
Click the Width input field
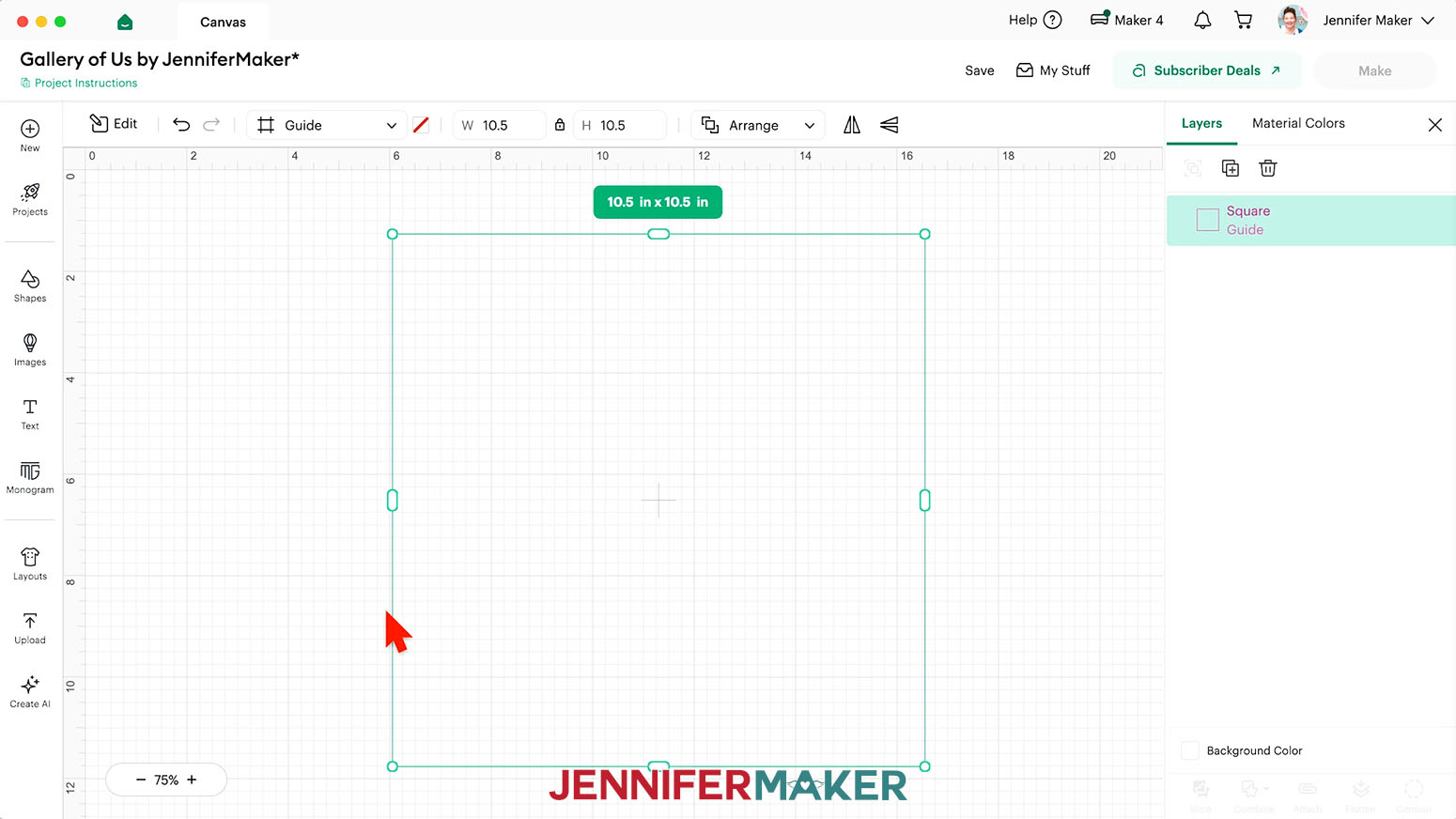[x=500, y=125]
